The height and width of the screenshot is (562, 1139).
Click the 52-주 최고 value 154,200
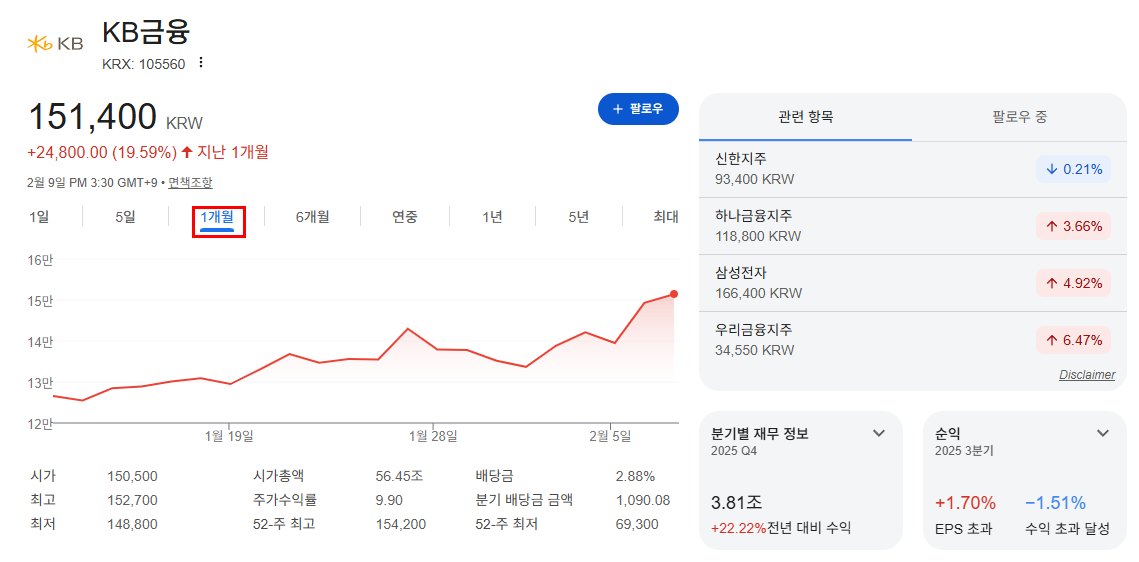(x=401, y=524)
